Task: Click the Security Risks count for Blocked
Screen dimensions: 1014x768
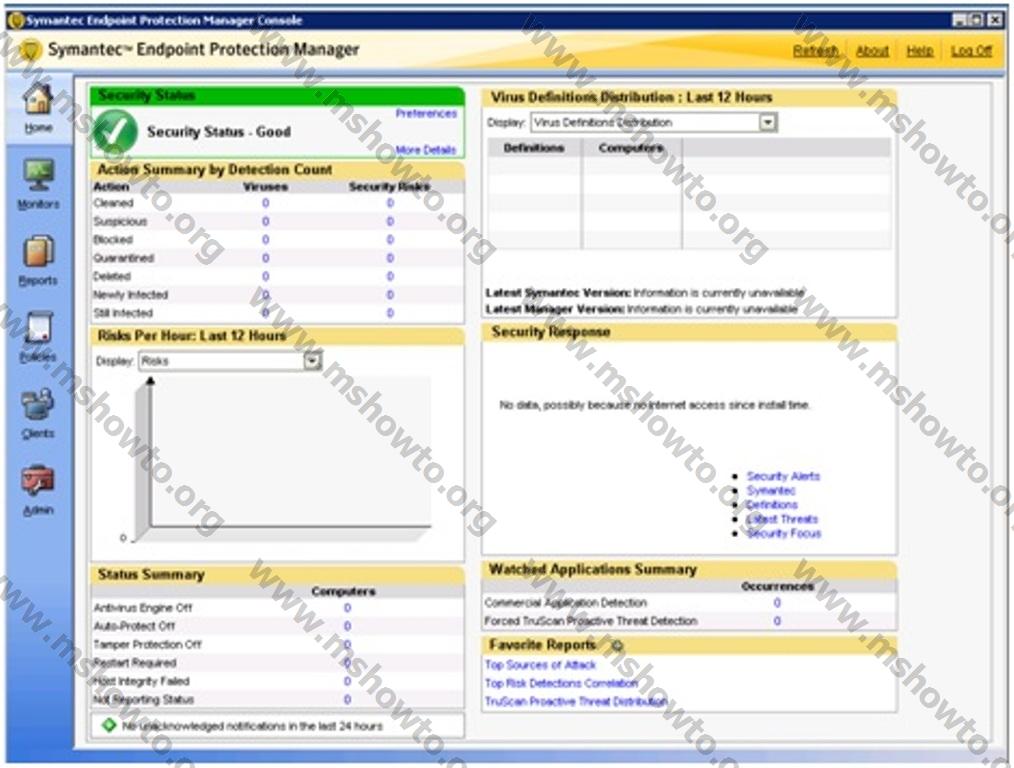Action: click(x=390, y=240)
